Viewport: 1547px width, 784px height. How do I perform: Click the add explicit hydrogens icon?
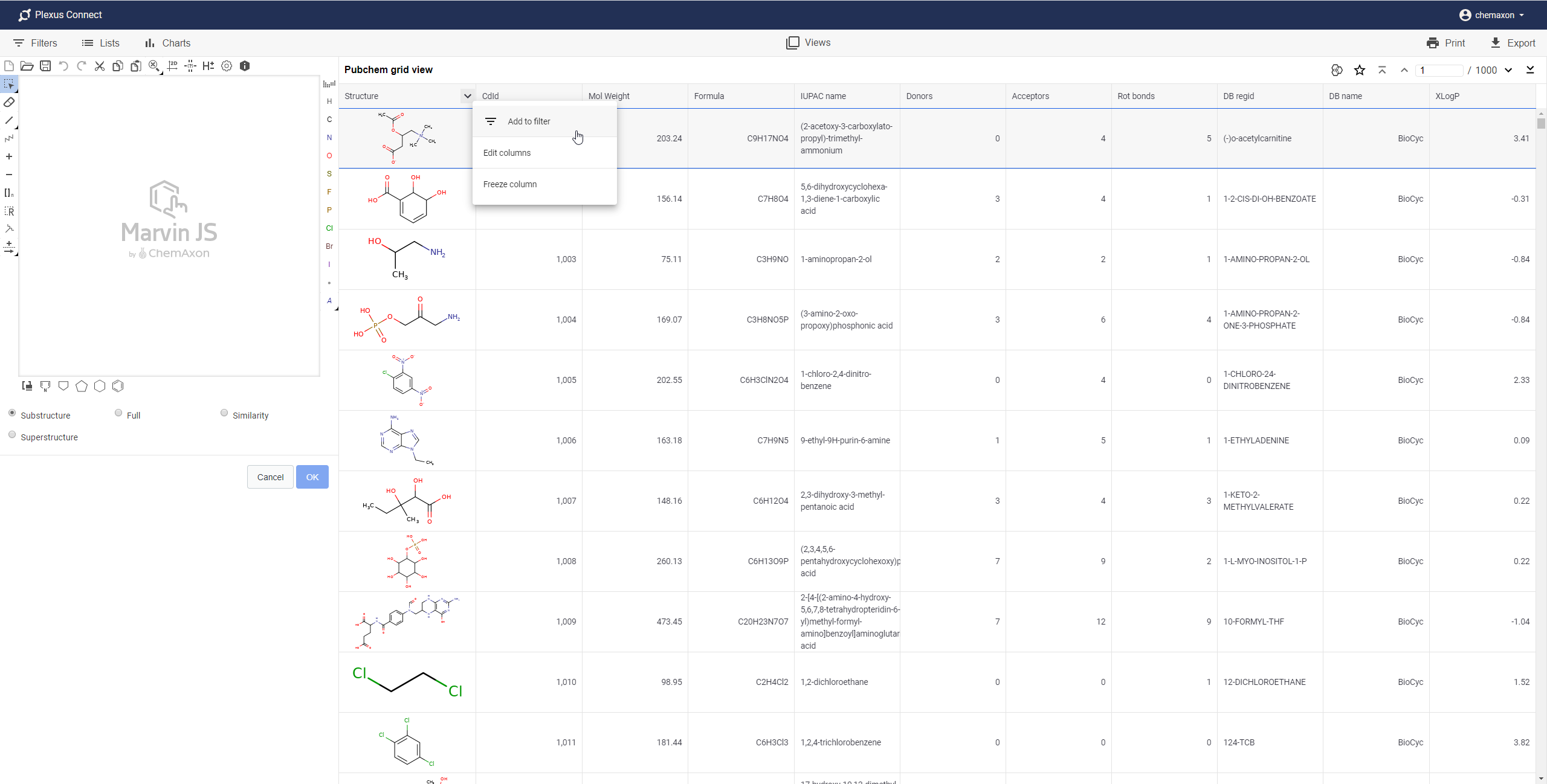click(x=208, y=66)
